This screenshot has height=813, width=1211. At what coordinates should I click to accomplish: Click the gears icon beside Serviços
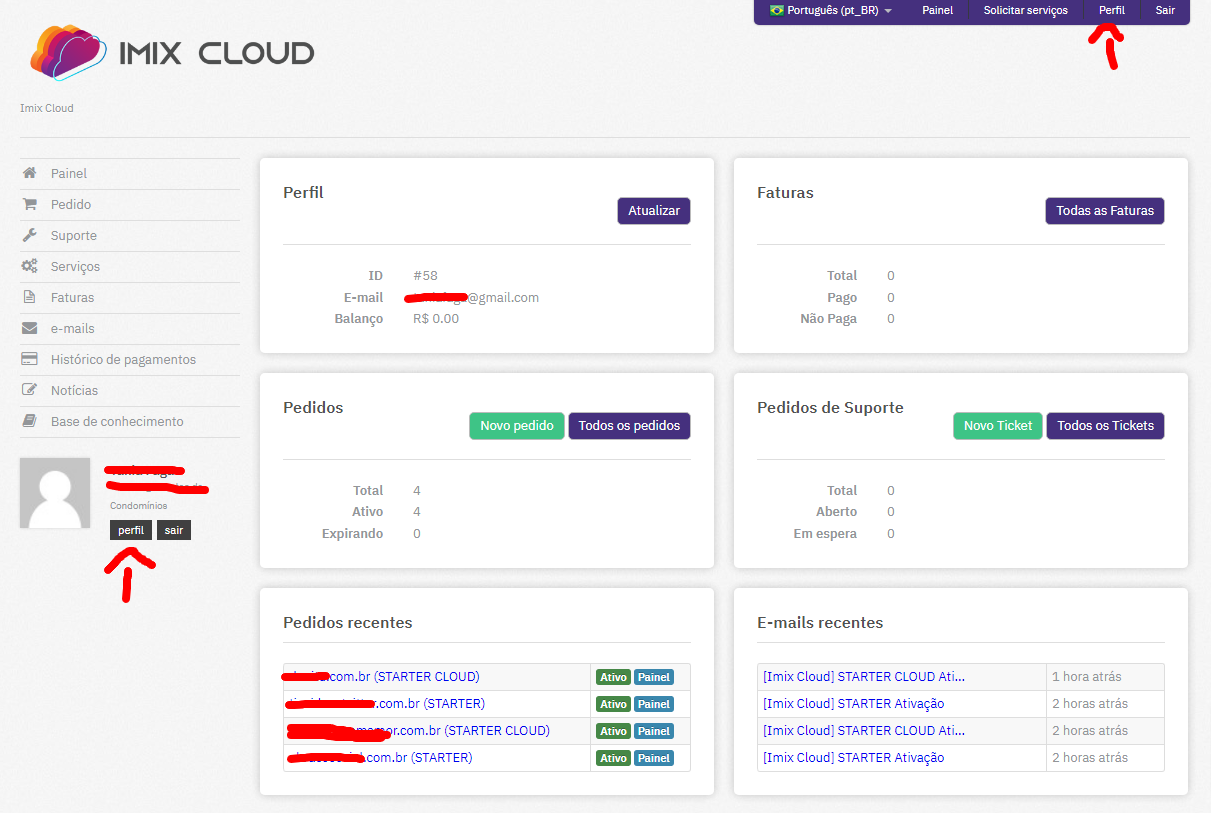click(30, 266)
